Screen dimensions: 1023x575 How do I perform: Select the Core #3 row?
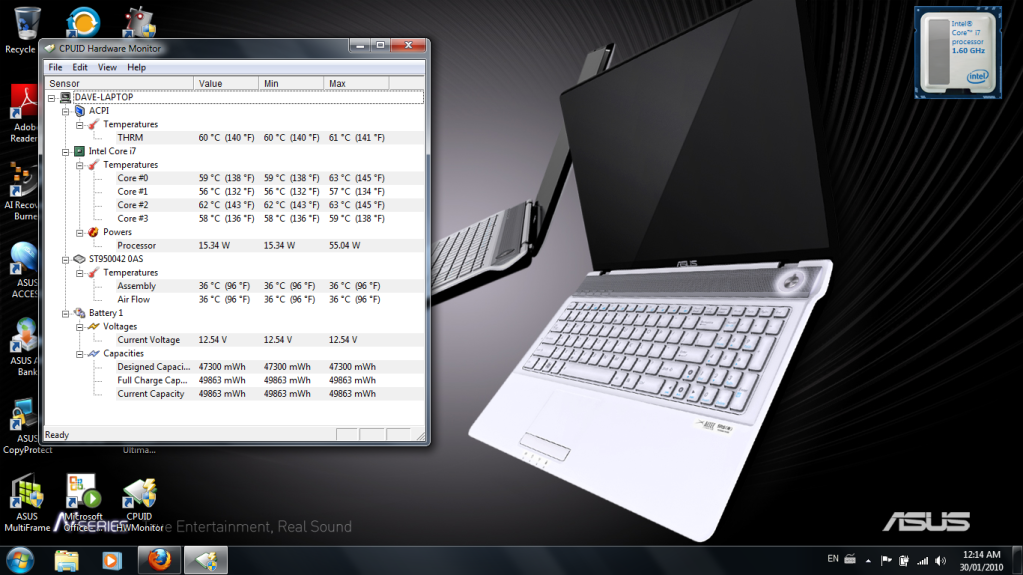269,219
